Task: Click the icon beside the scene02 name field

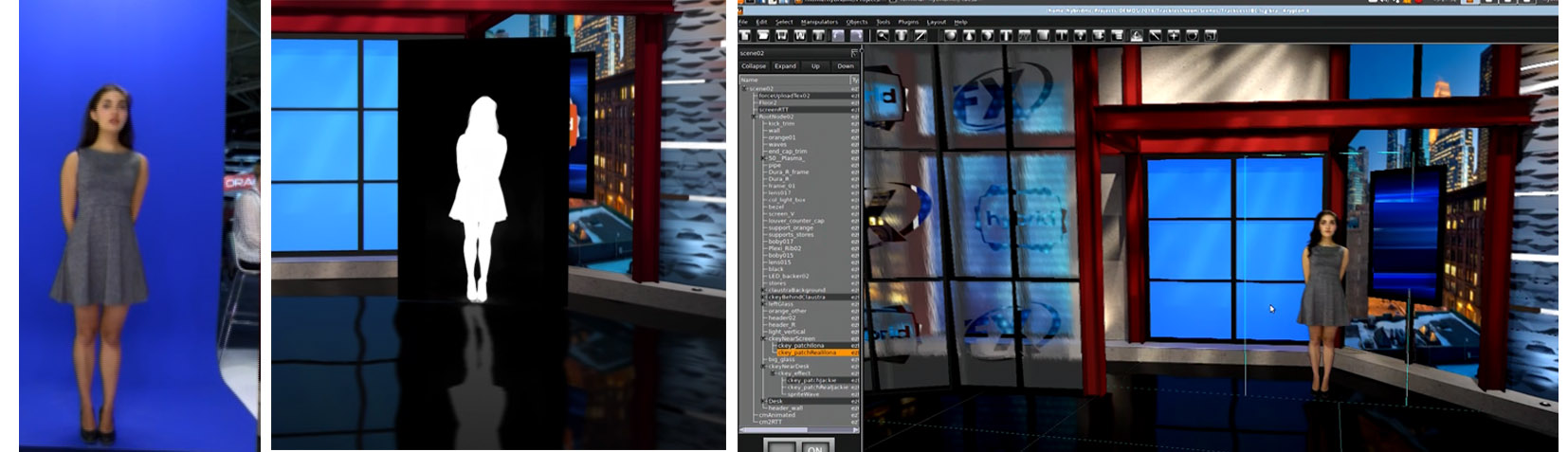Action: point(854,53)
